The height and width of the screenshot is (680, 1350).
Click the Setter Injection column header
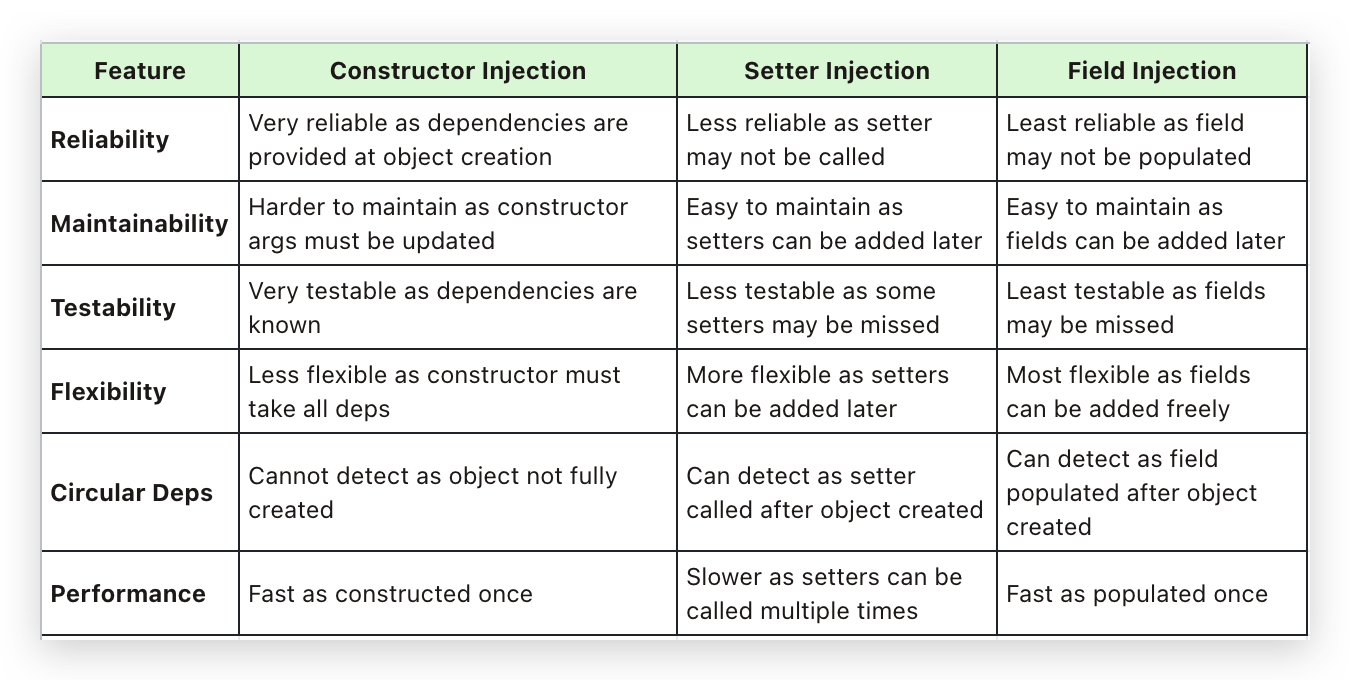pos(837,71)
